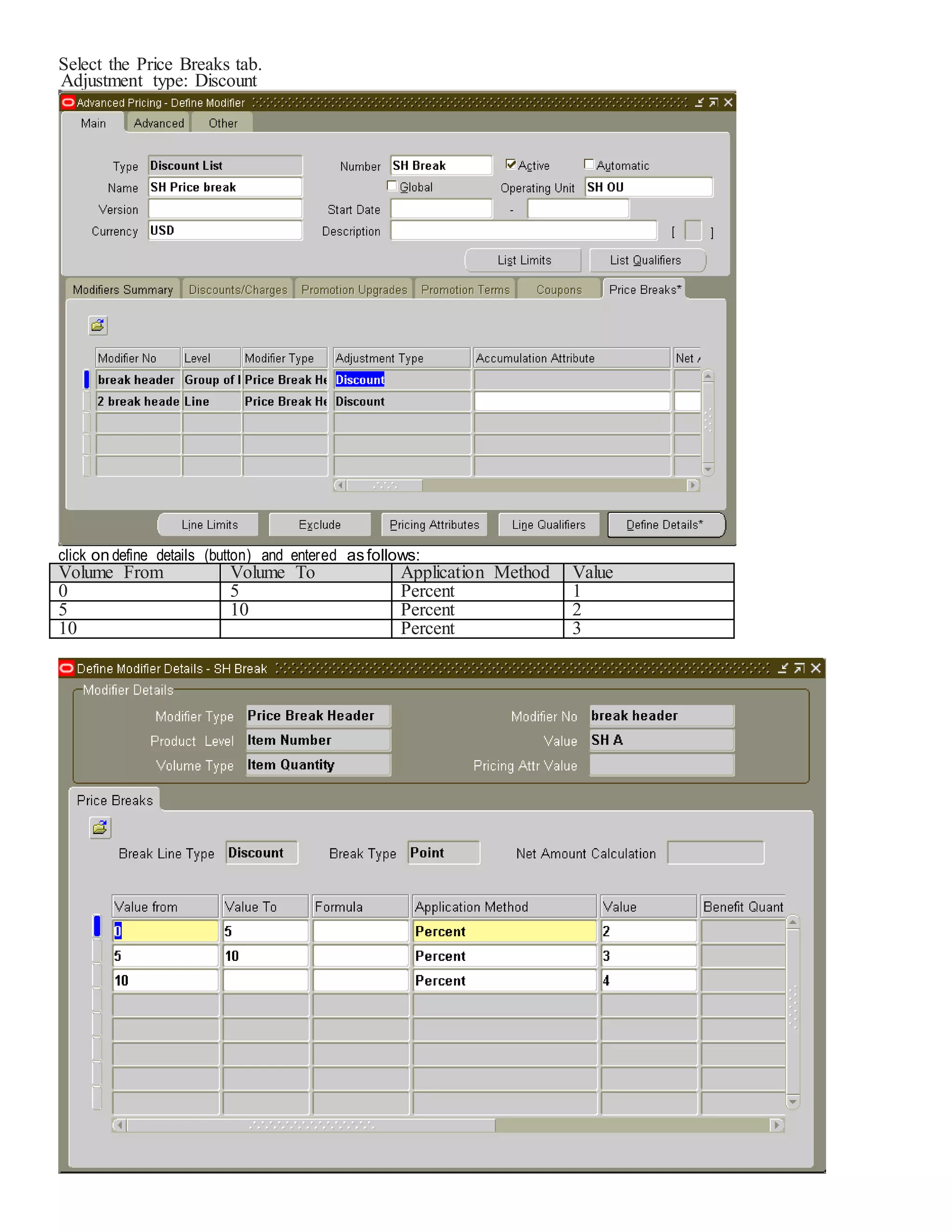The height and width of the screenshot is (1232, 952).
Task: Select the Price Breaks tab in Modifier Details window
Action: click(x=115, y=800)
